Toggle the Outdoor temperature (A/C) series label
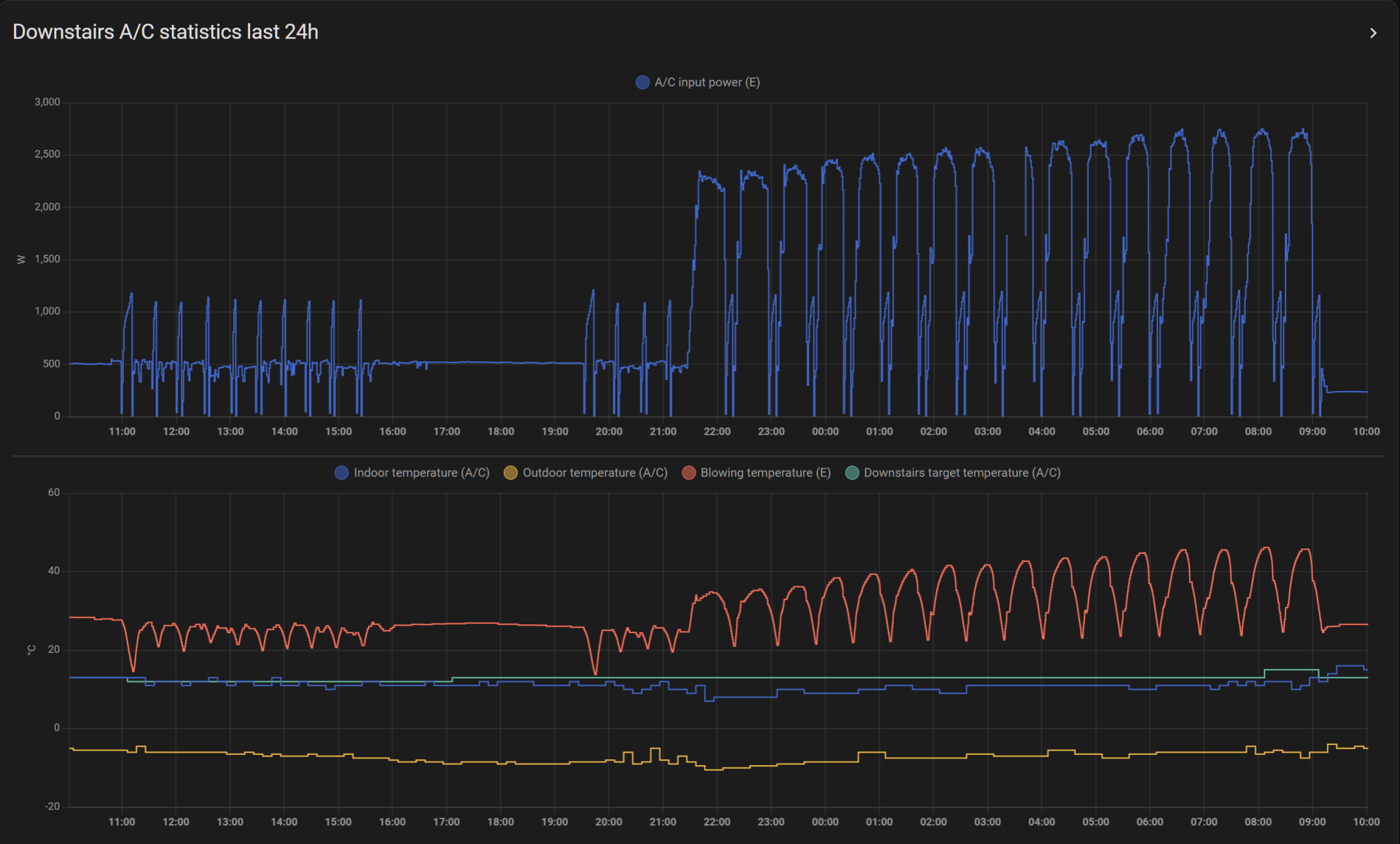Screen dimensions: 1400x844 [594, 473]
